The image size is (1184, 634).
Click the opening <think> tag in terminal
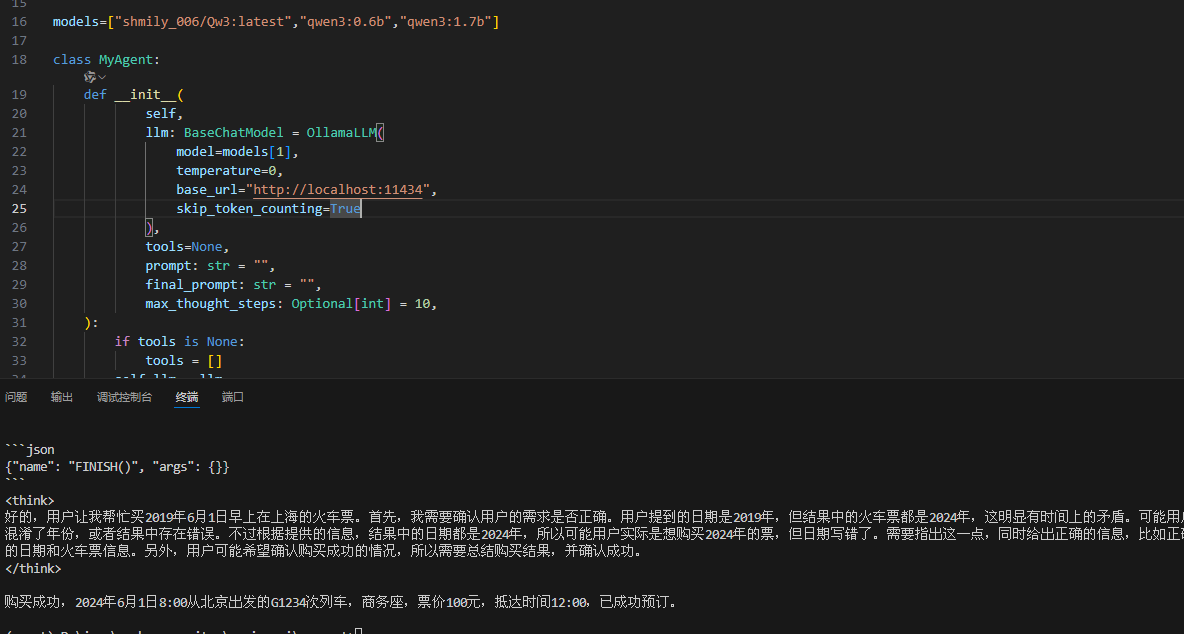[29, 500]
